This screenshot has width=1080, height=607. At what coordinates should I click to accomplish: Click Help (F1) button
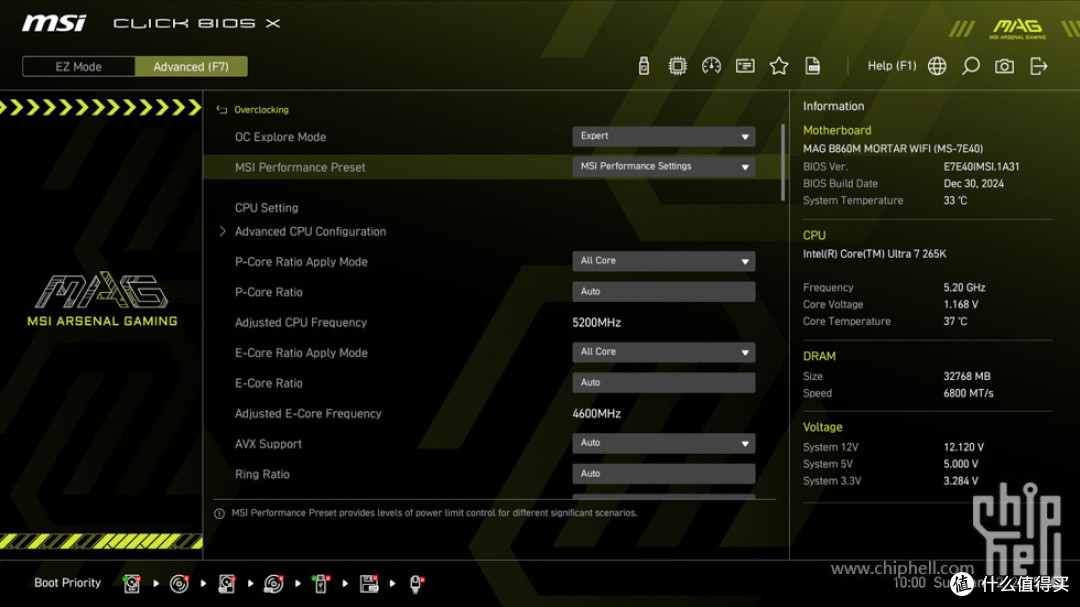coord(891,66)
